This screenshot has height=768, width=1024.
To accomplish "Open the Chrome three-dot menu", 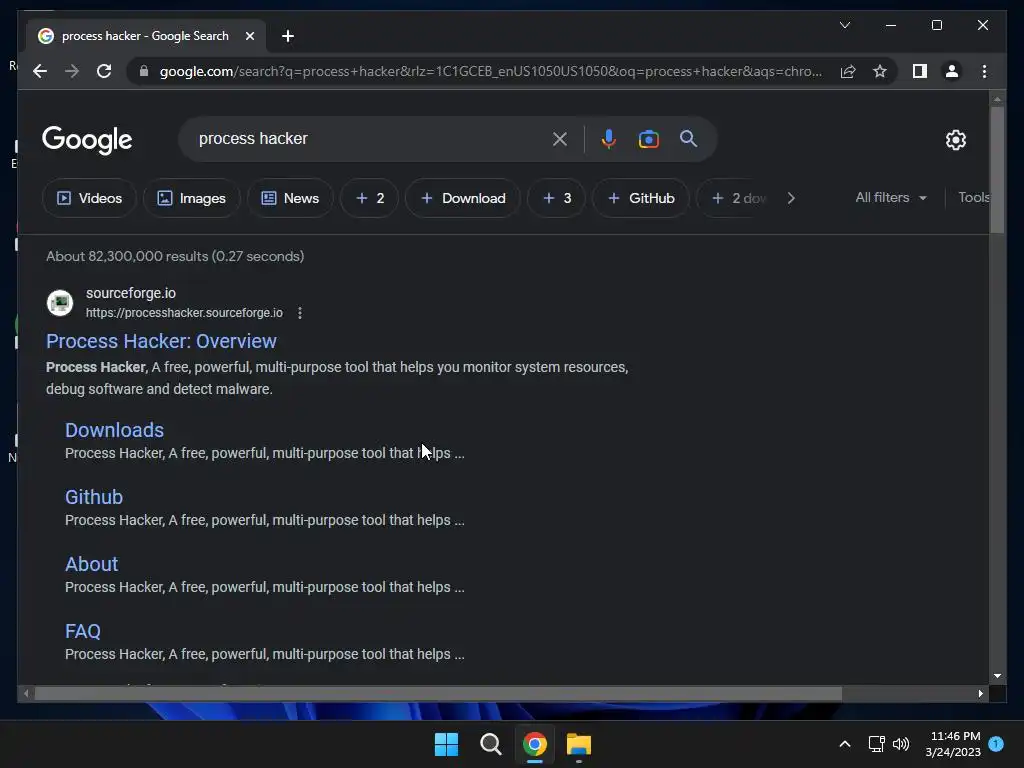I will 984,71.
